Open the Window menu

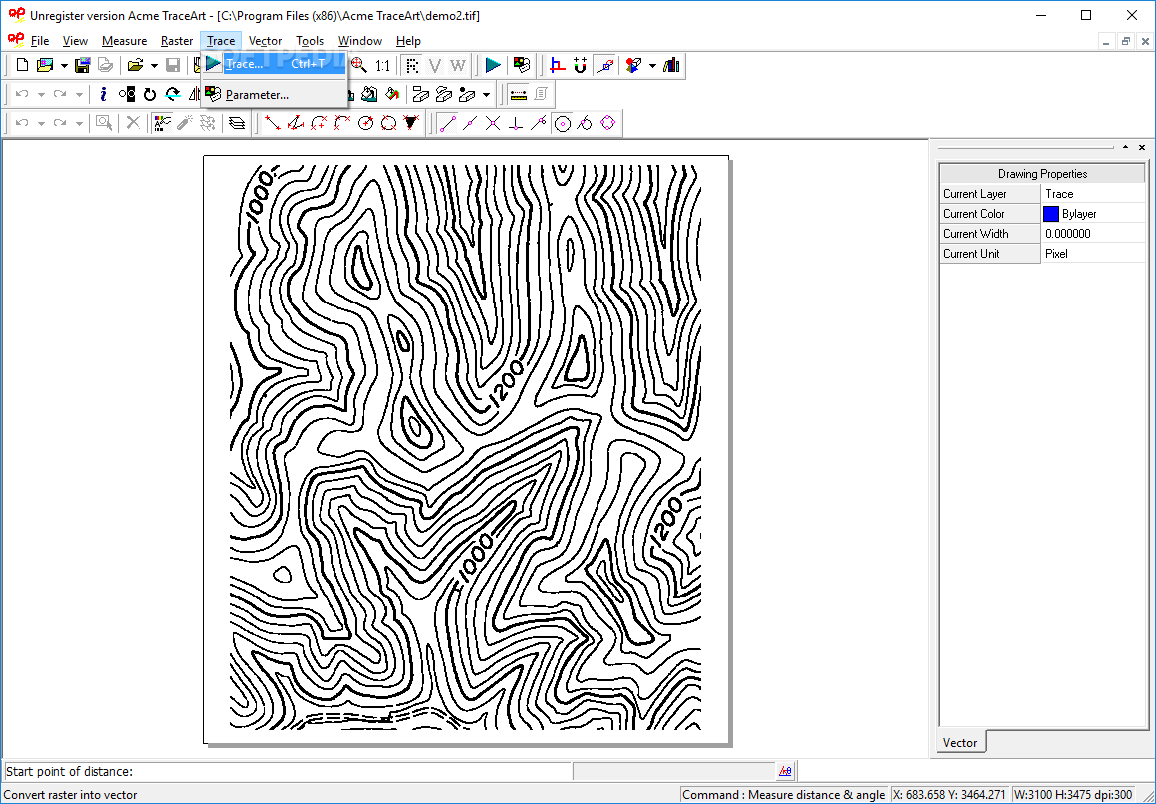coord(360,41)
